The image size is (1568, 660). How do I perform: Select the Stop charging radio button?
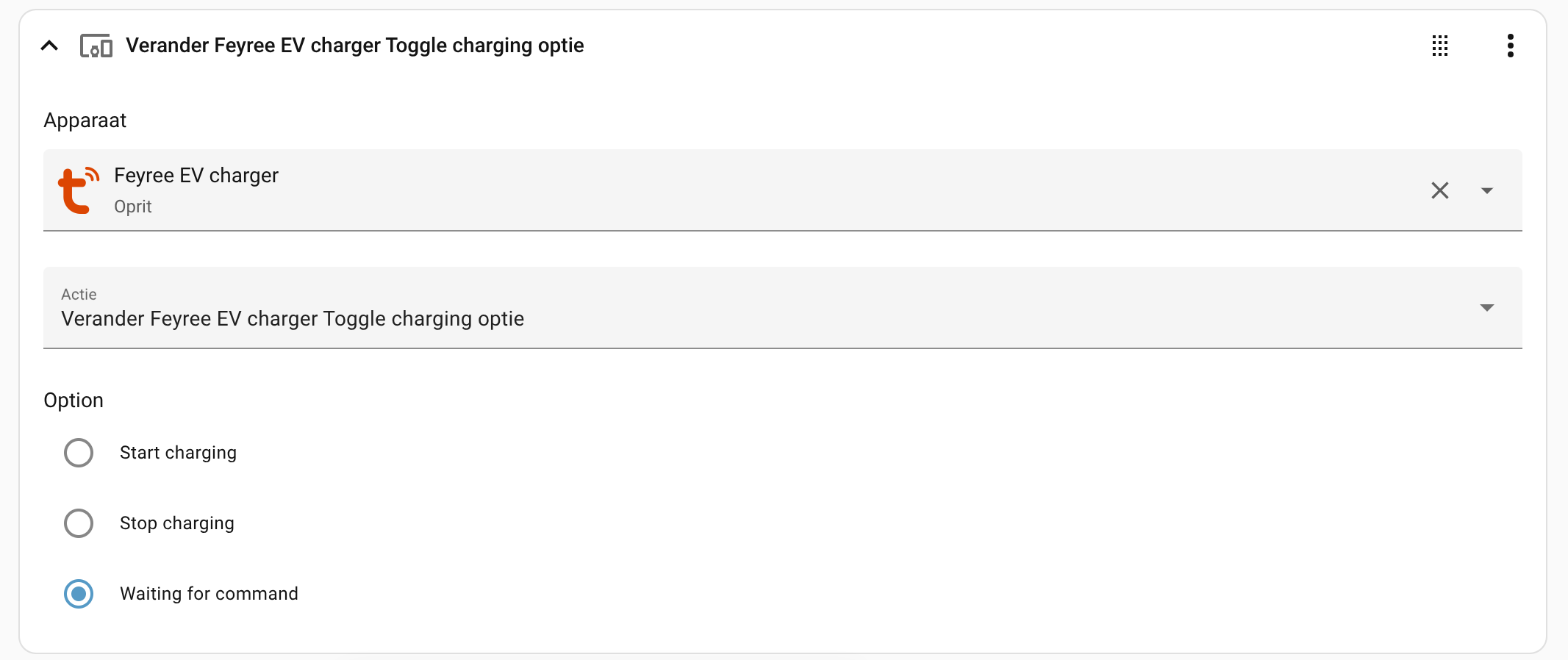click(79, 523)
